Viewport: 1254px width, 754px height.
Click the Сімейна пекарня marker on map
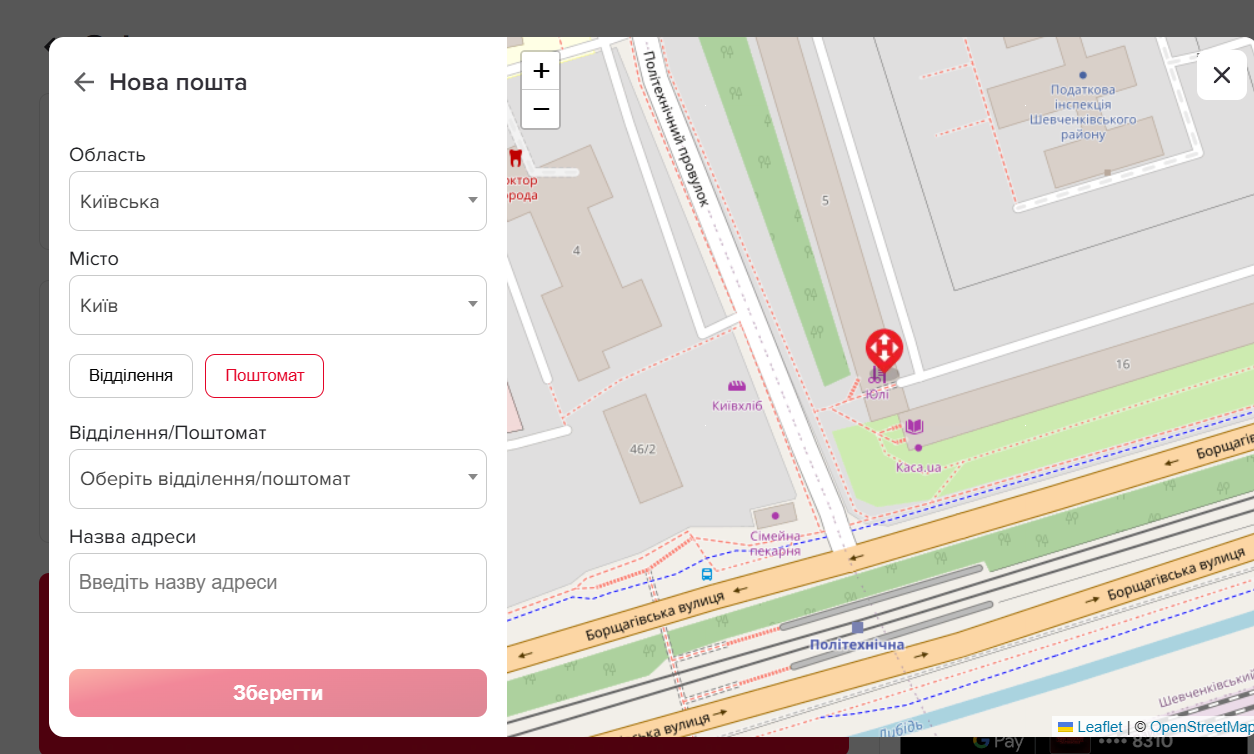(775, 516)
